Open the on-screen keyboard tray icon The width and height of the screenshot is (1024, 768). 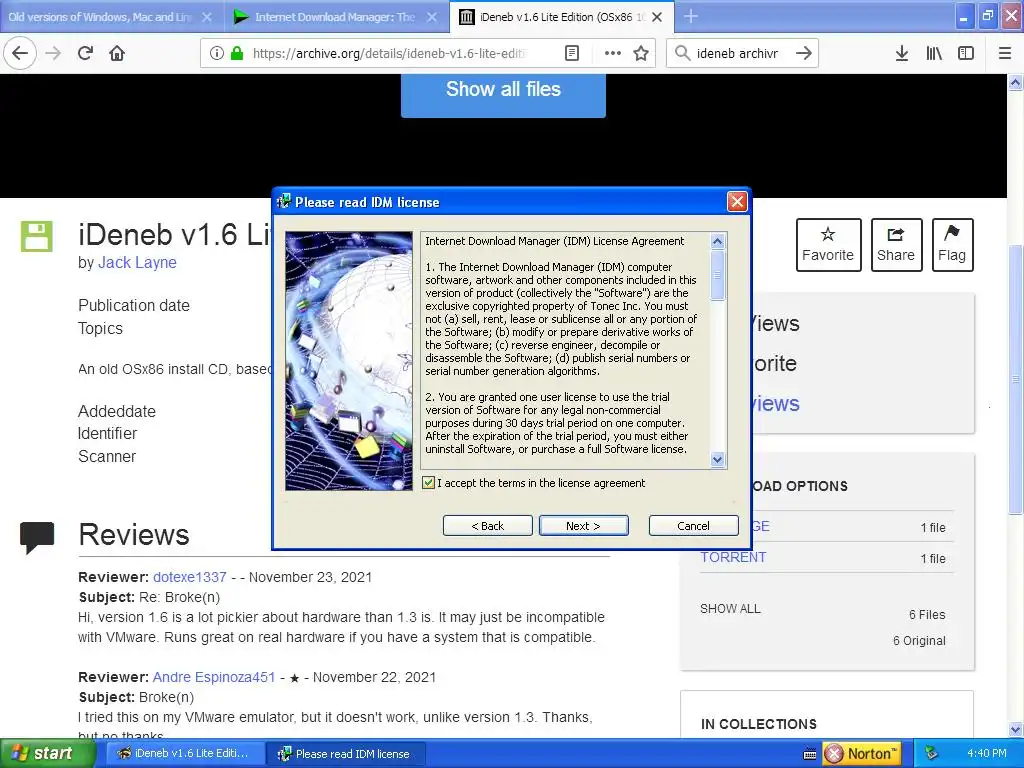pyautogui.click(x=810, y=754)
